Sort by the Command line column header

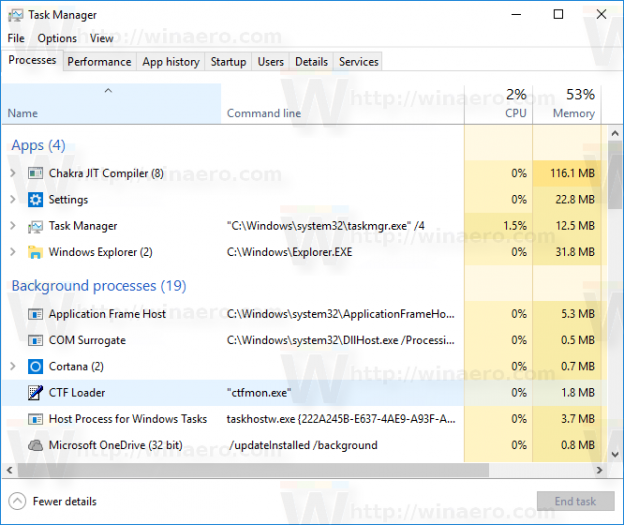pyautogui.click(x=342, y=104)
